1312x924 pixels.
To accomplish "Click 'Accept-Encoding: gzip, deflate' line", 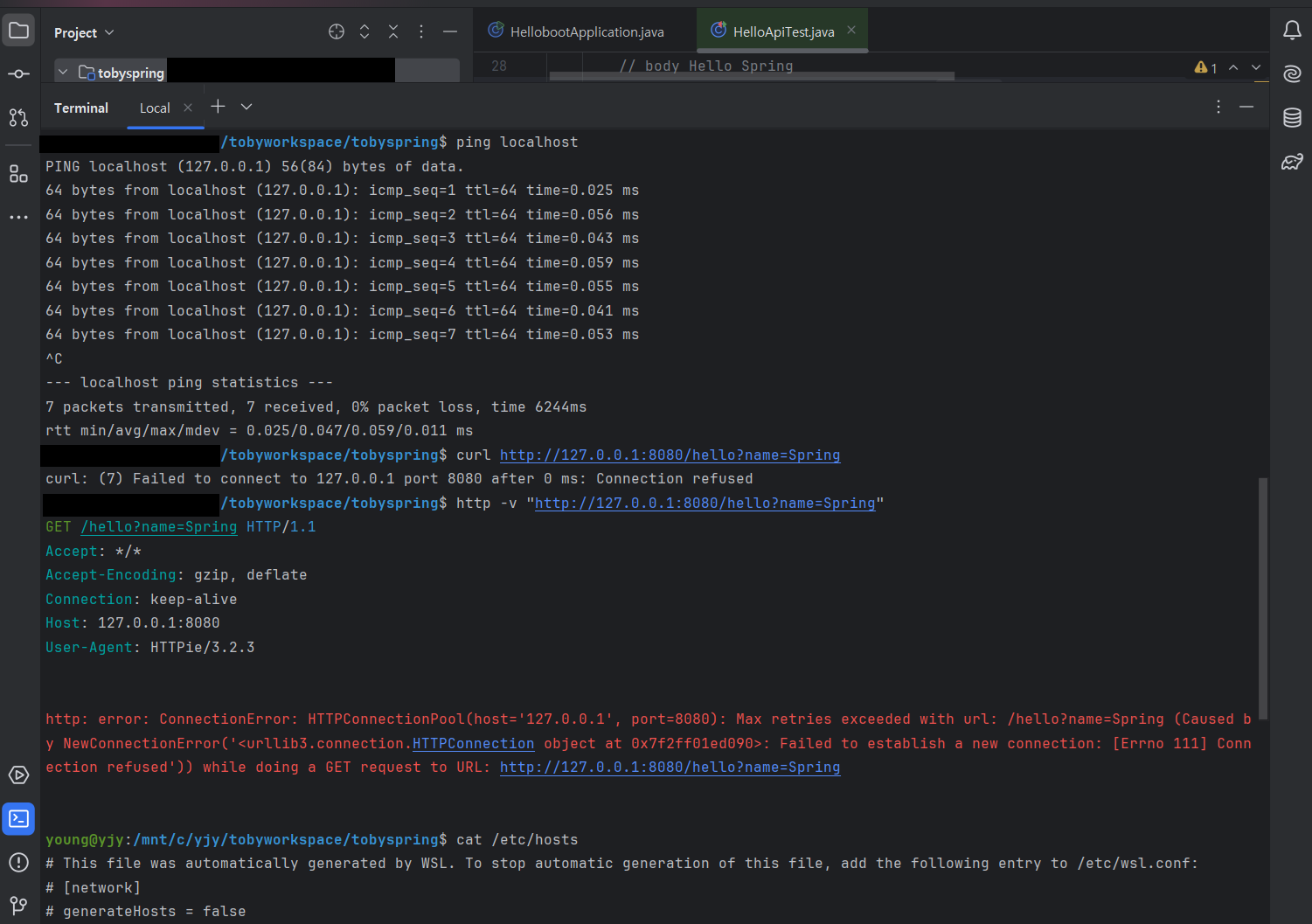I will click(177, 574).
